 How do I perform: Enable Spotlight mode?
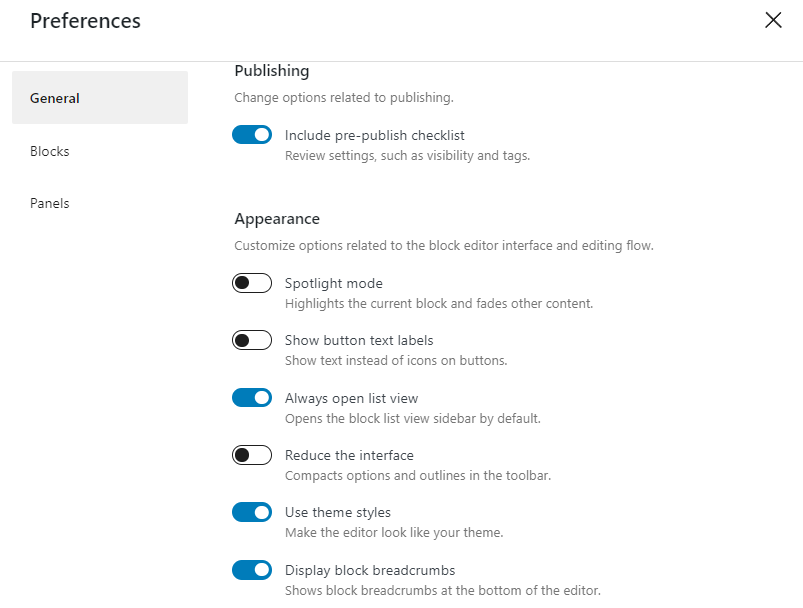(252, 283)
